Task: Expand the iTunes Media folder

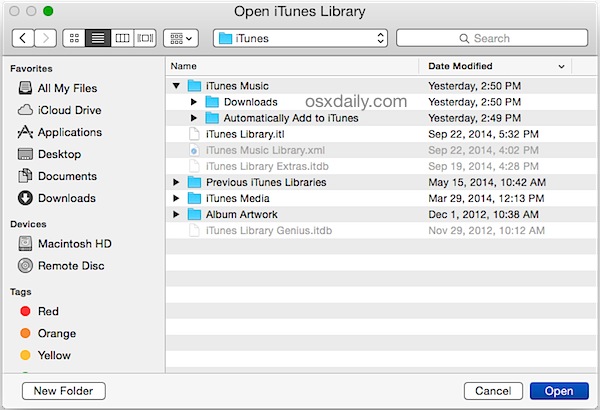Action: (x=176, y=198)
